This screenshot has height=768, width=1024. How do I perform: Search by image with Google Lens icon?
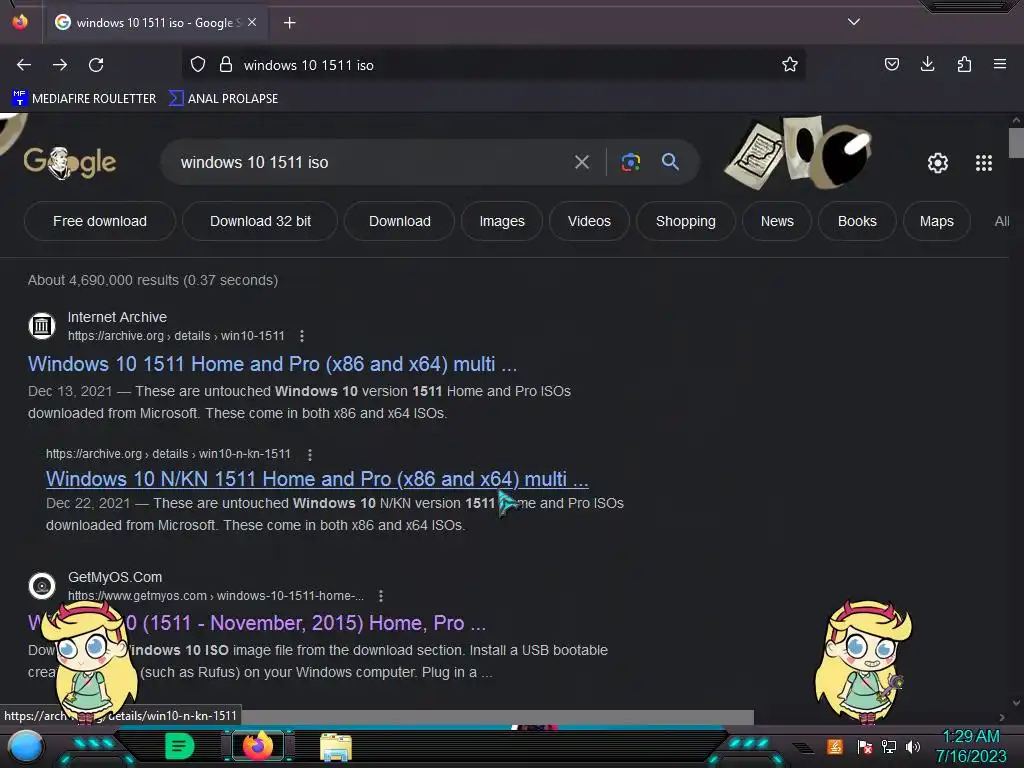(630, 162)
